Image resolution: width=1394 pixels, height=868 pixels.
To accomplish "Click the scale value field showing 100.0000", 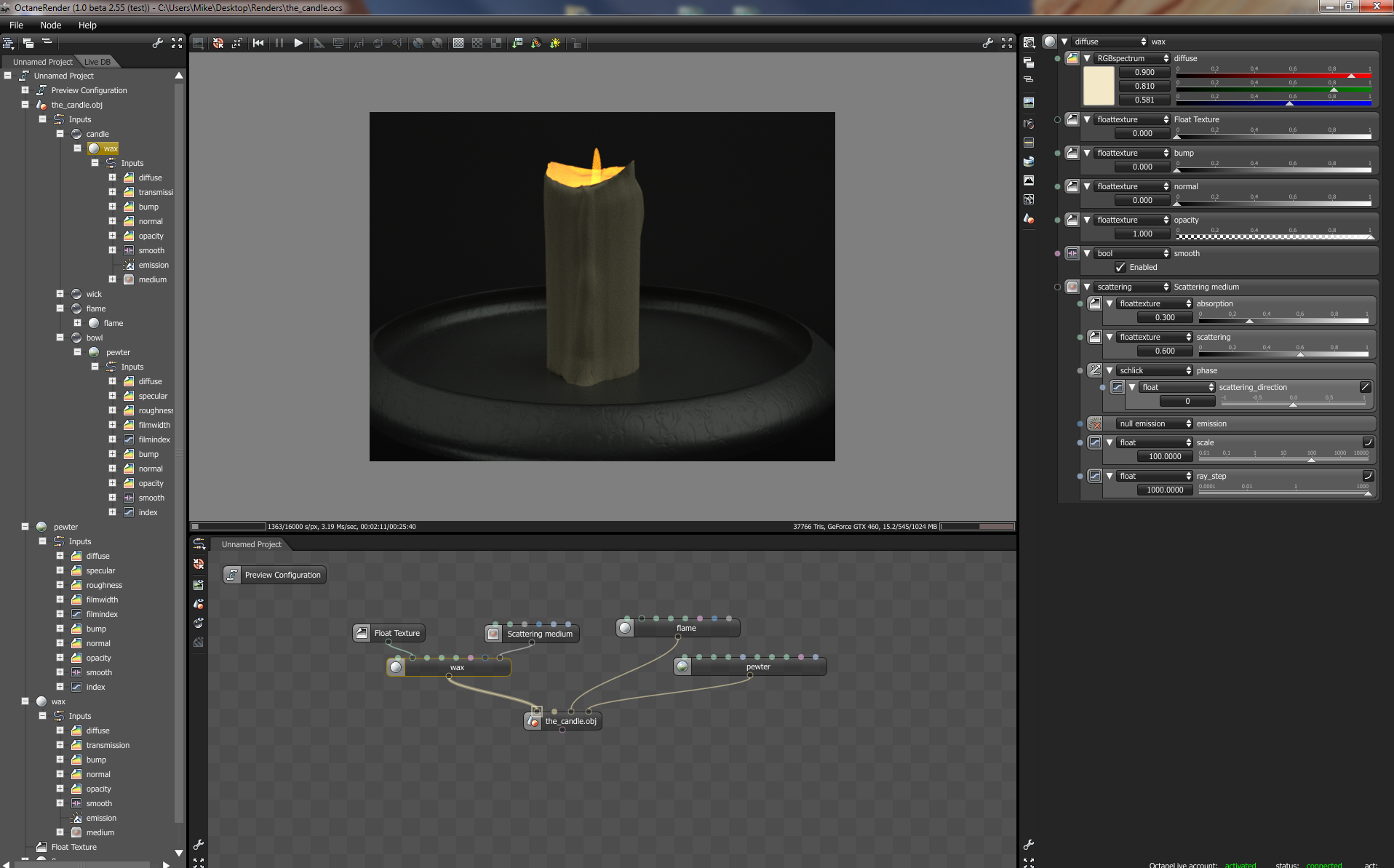I will coord(1166,456).
